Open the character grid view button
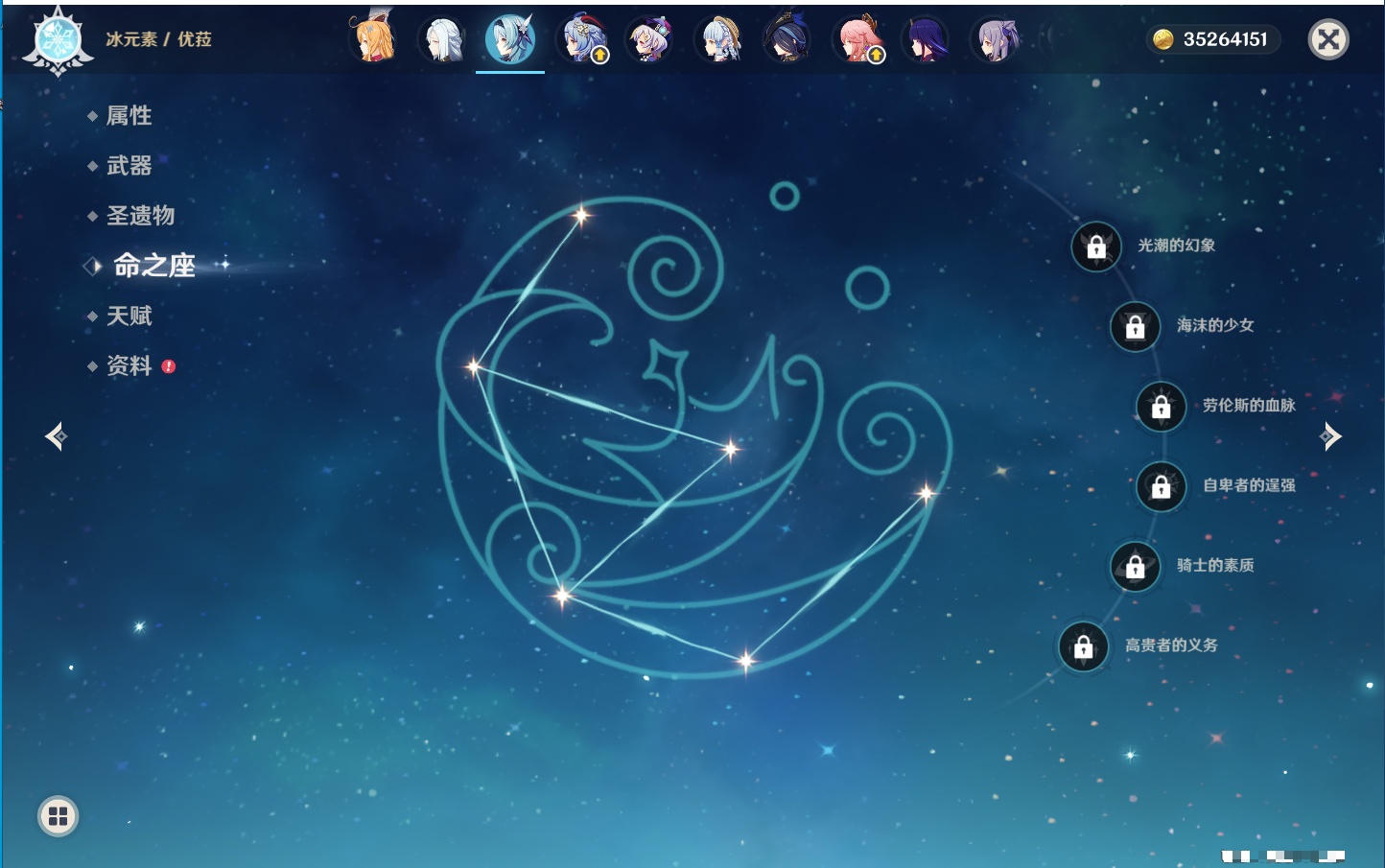This screenshot has width=1385, height=868. tap(58, 816)
